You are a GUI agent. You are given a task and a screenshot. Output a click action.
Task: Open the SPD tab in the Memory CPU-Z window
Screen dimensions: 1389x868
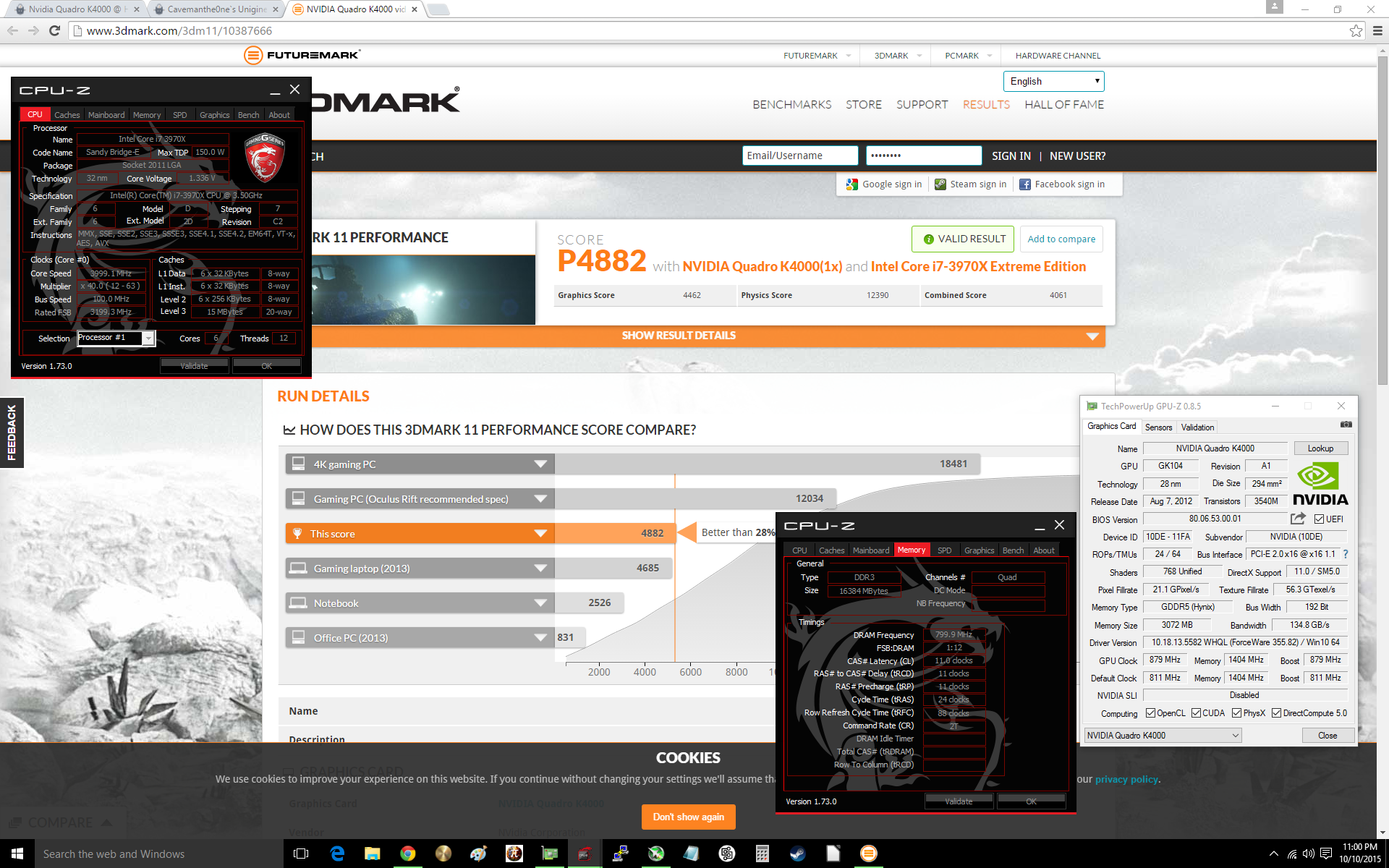coord(945,550)
